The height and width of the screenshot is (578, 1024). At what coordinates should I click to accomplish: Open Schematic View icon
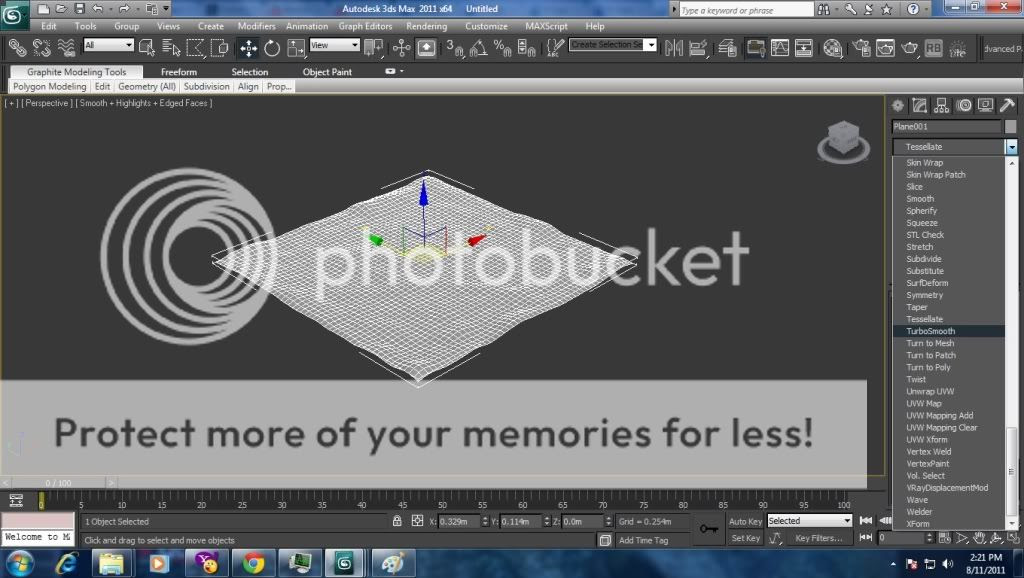click(x=804, y=48)
